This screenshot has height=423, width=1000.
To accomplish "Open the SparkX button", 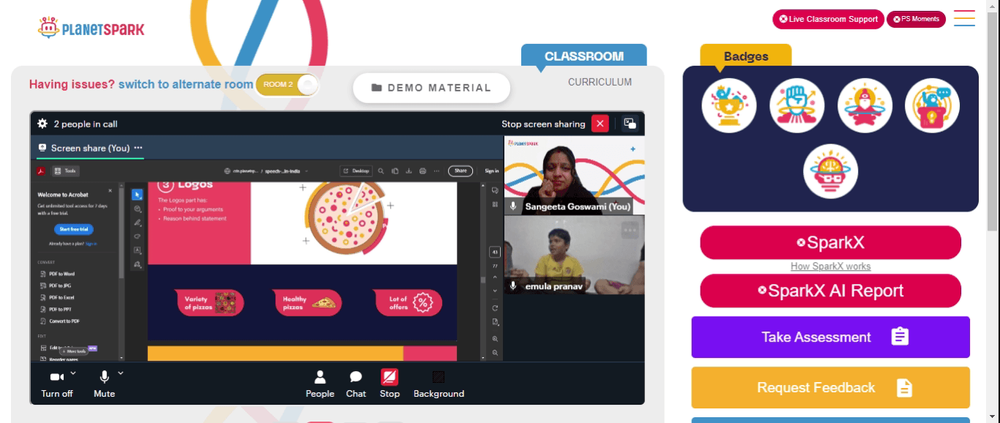I will point(830,242).
